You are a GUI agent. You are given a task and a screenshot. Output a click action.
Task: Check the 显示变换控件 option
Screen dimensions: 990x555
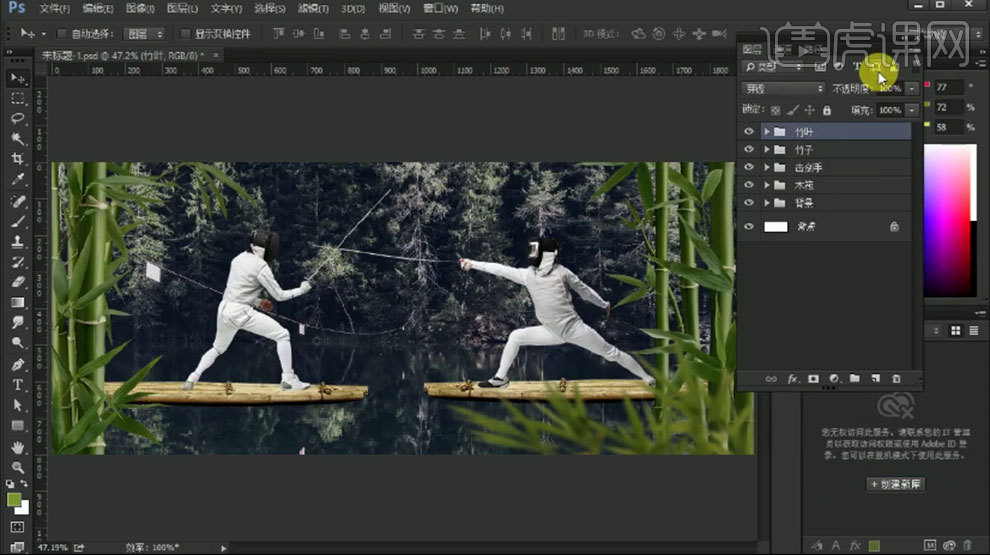coord(185,33)
